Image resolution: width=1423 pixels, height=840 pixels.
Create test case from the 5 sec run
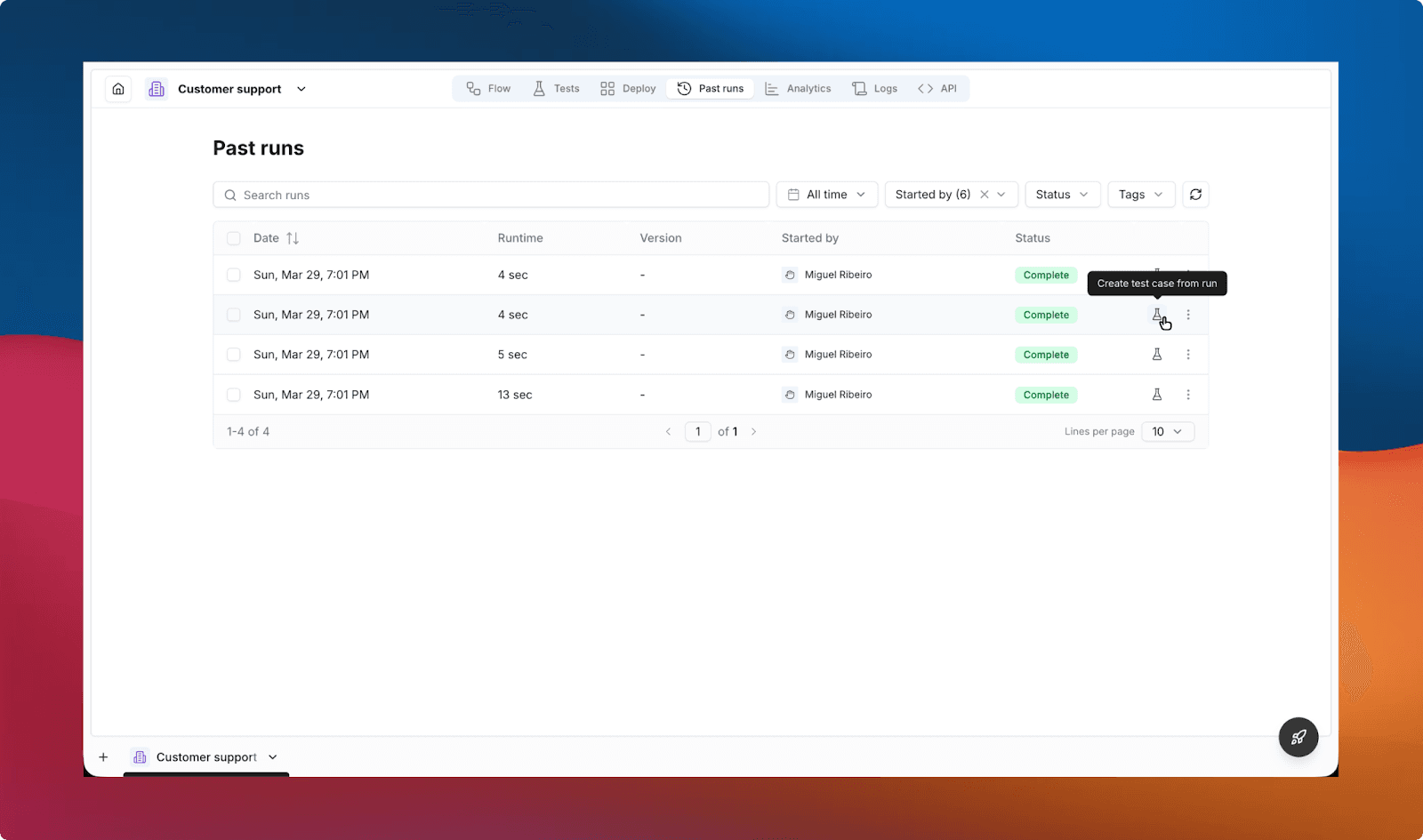pyautogui.click(x=1157, y=355)
